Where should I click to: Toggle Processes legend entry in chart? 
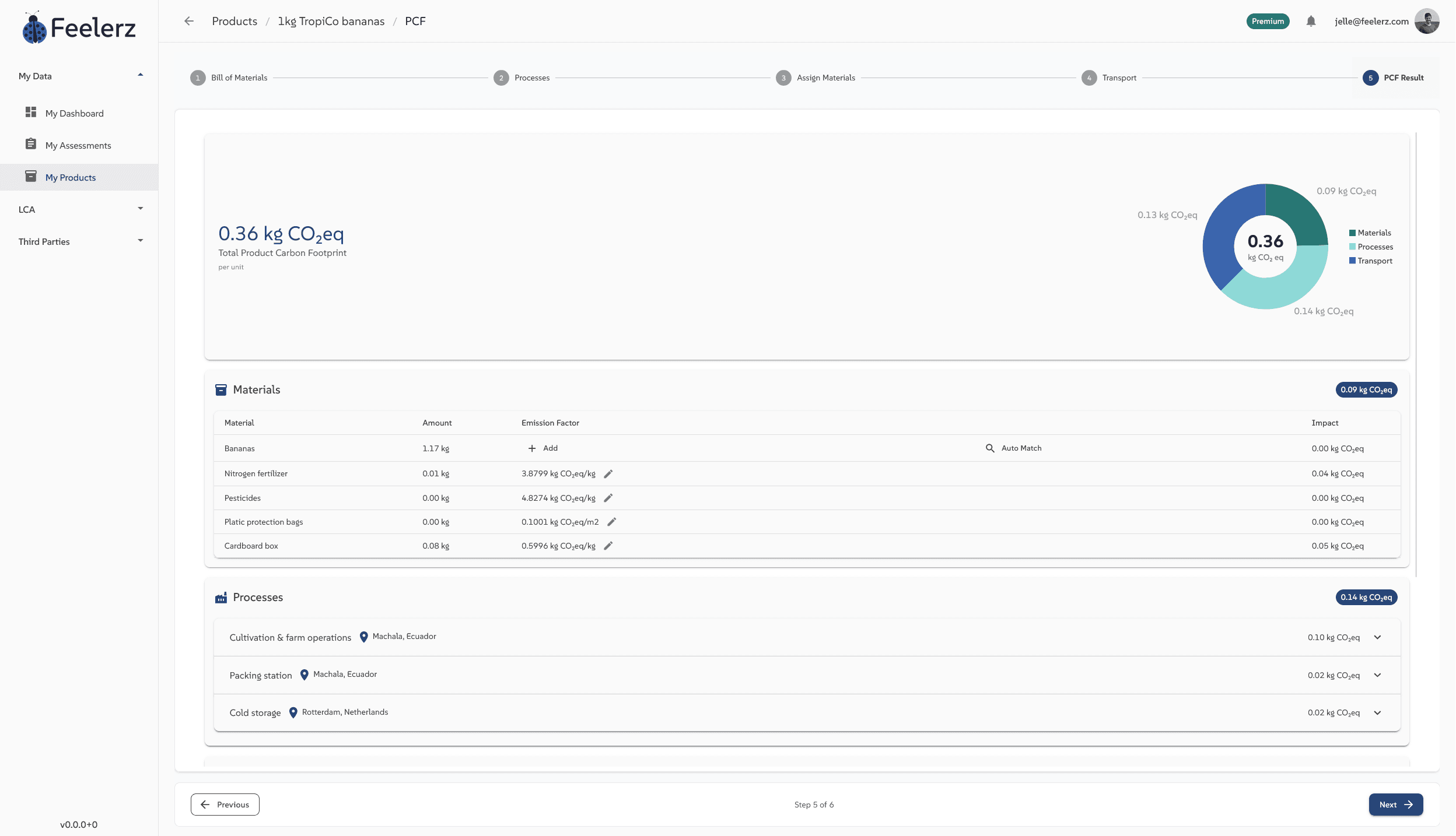(x=1371, y=247)
